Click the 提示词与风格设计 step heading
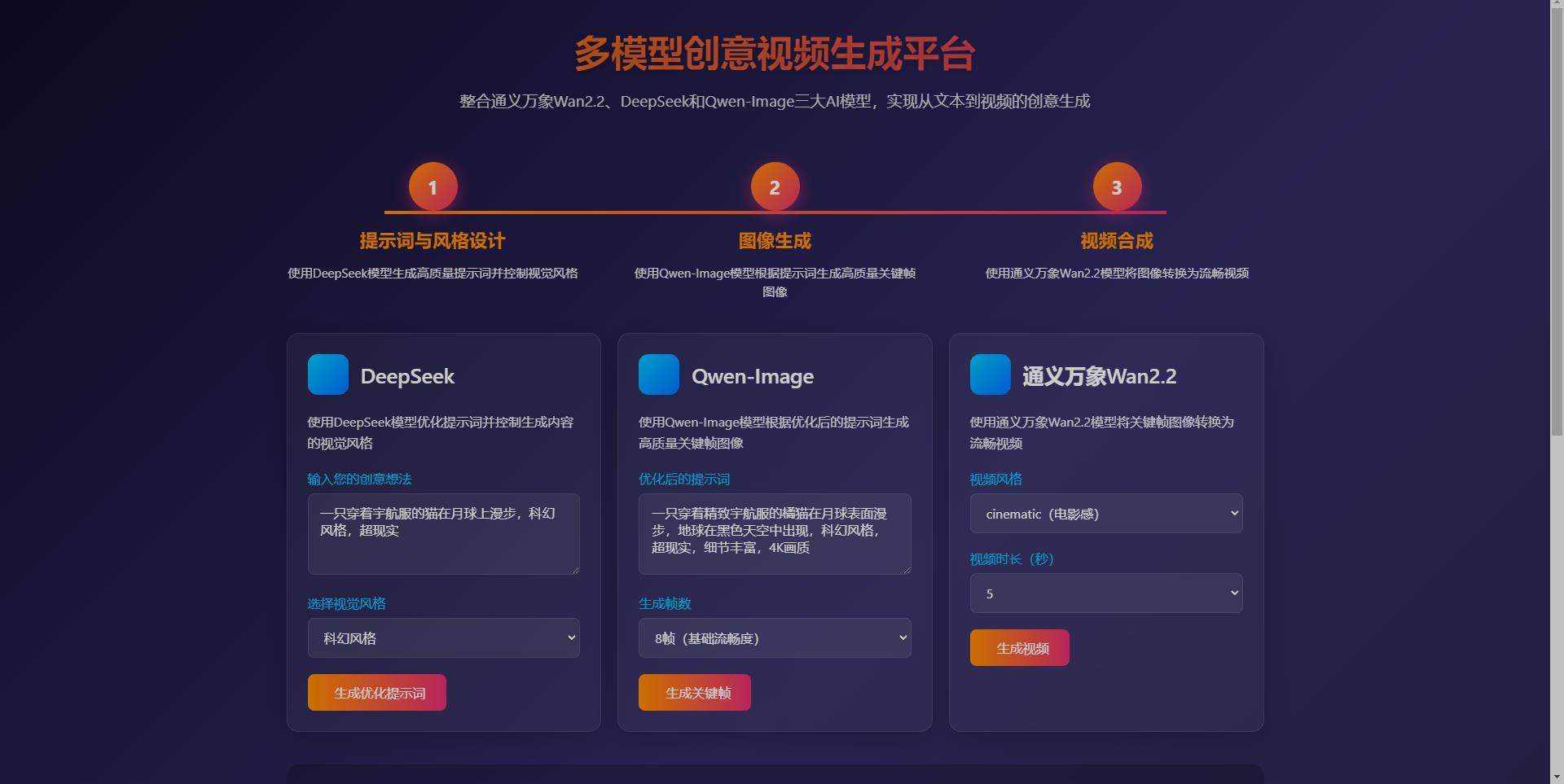This screenshot has height=784, width=1564. point(433,241)
